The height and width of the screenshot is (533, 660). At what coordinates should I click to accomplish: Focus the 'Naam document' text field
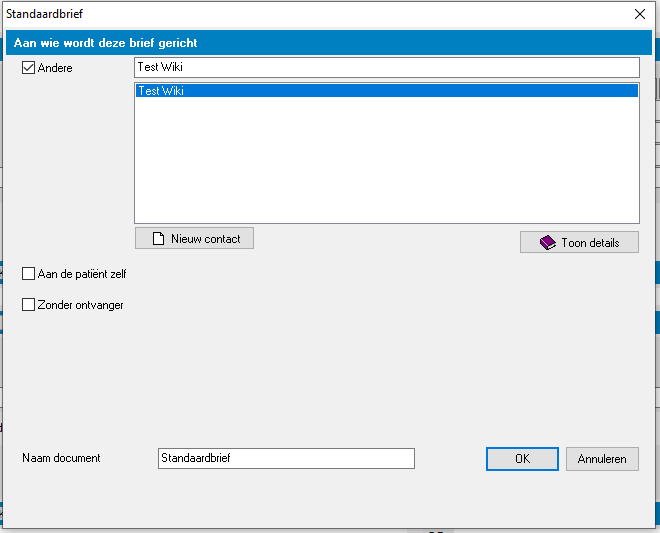click(x=286, y=458)
